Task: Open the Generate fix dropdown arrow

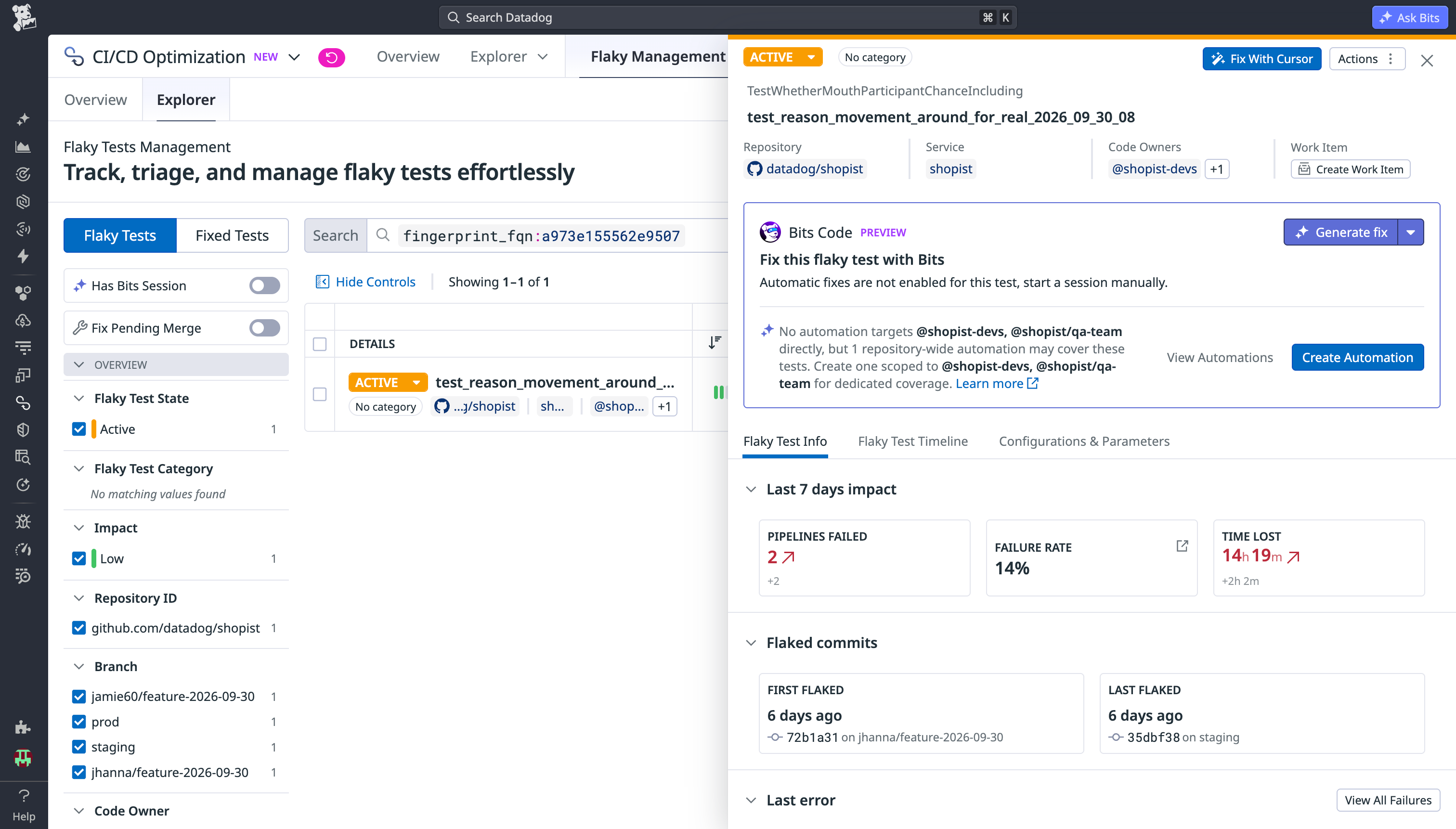Action: (x=1411, y=233)
